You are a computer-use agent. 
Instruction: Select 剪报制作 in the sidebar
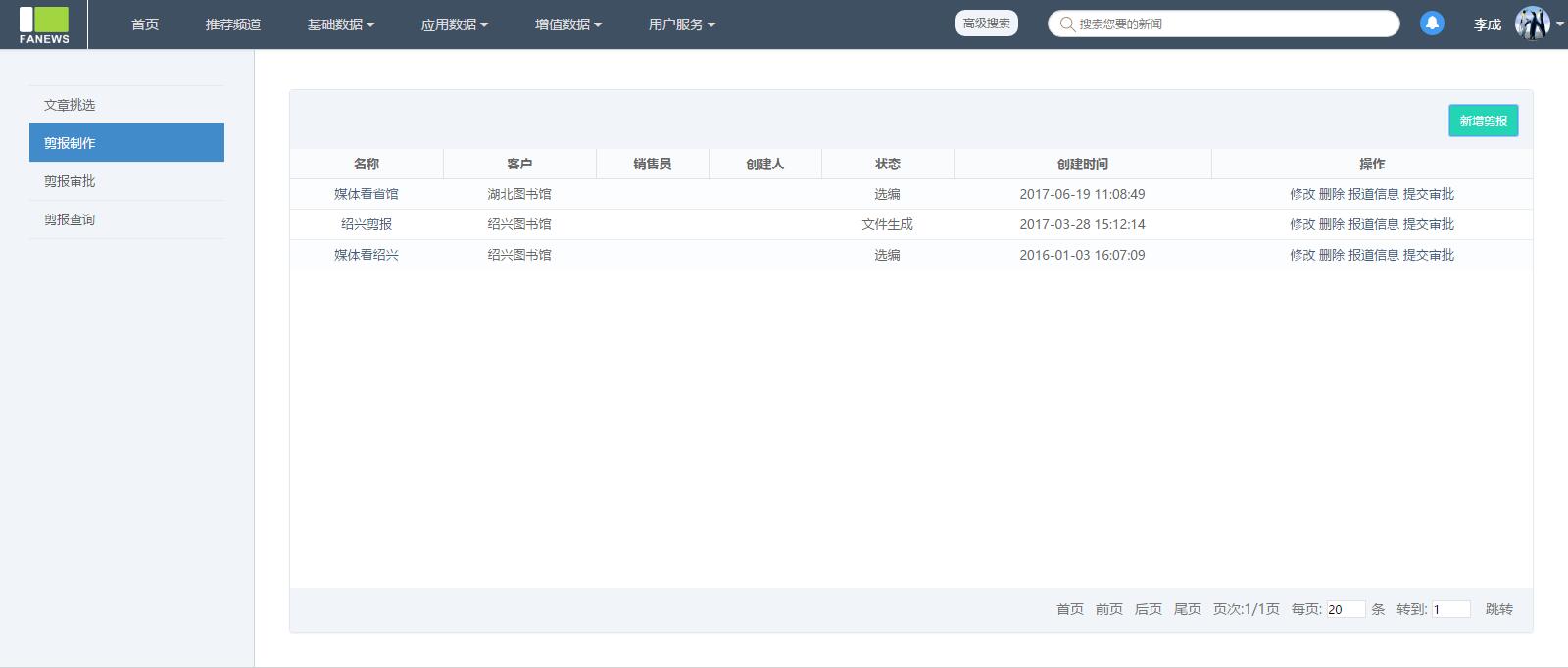(x=127, y=143)
